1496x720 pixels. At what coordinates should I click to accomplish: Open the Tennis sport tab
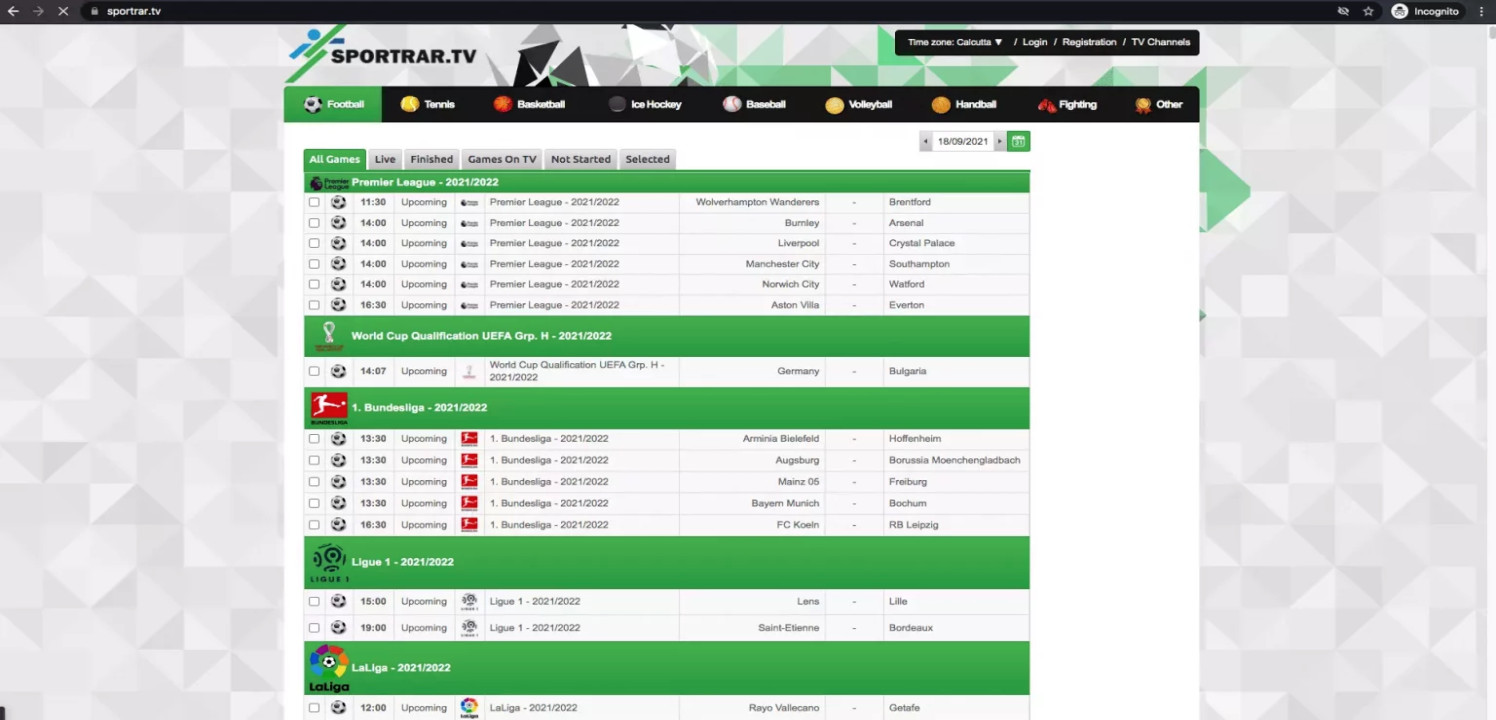[x=427, y=104]
